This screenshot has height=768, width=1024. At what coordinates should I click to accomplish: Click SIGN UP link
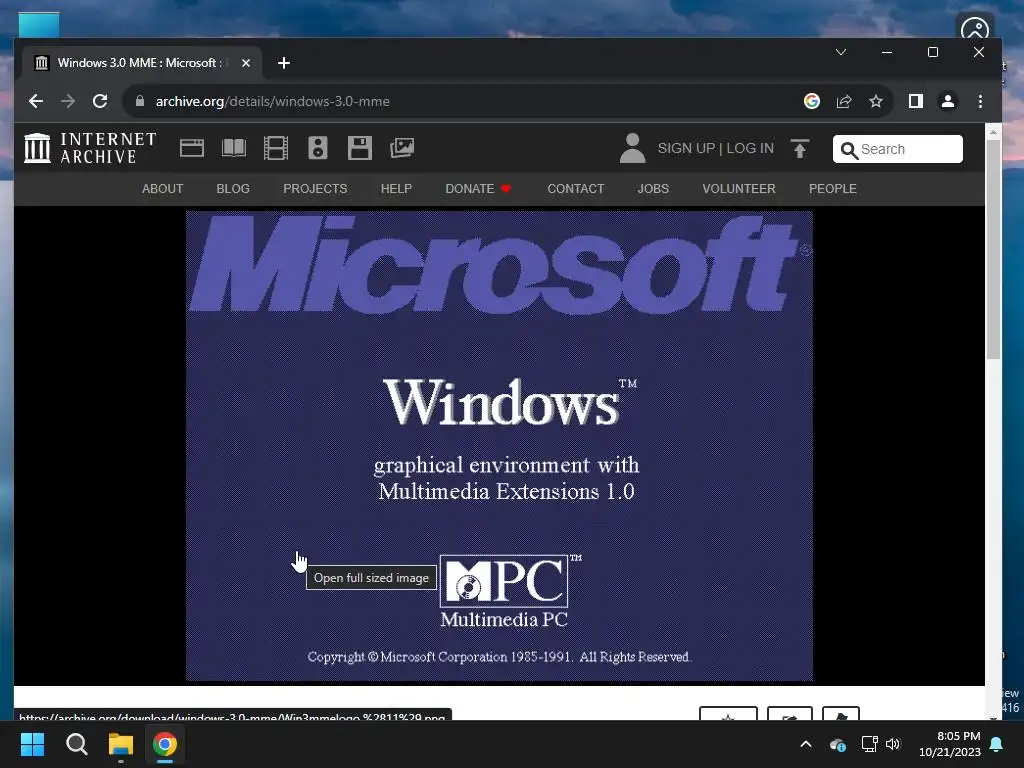pyautogui.click(x=686, y=148)
